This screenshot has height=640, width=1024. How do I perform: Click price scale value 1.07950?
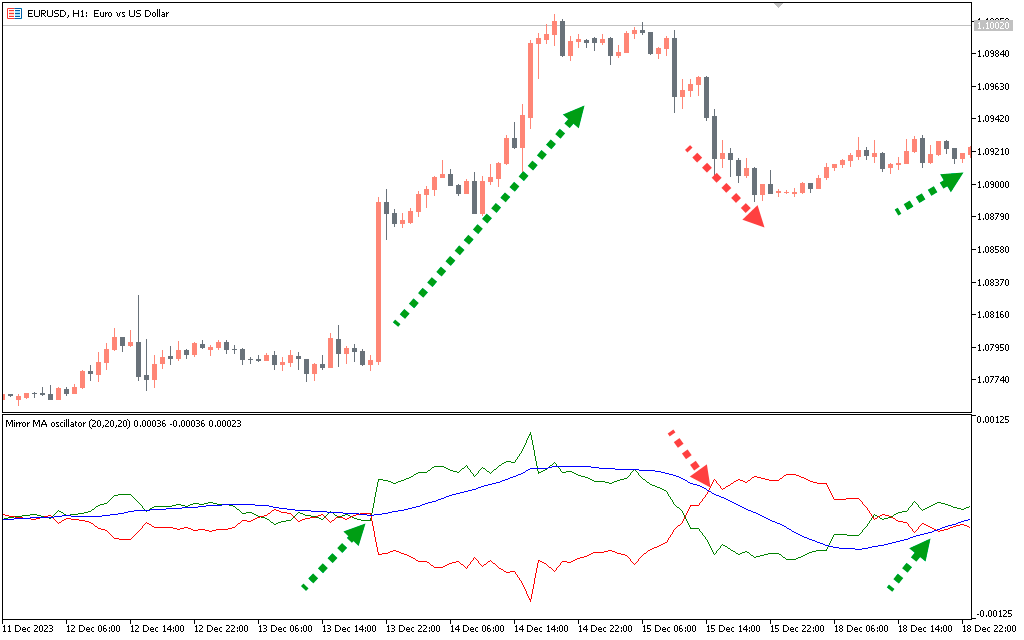coord(993,347)
